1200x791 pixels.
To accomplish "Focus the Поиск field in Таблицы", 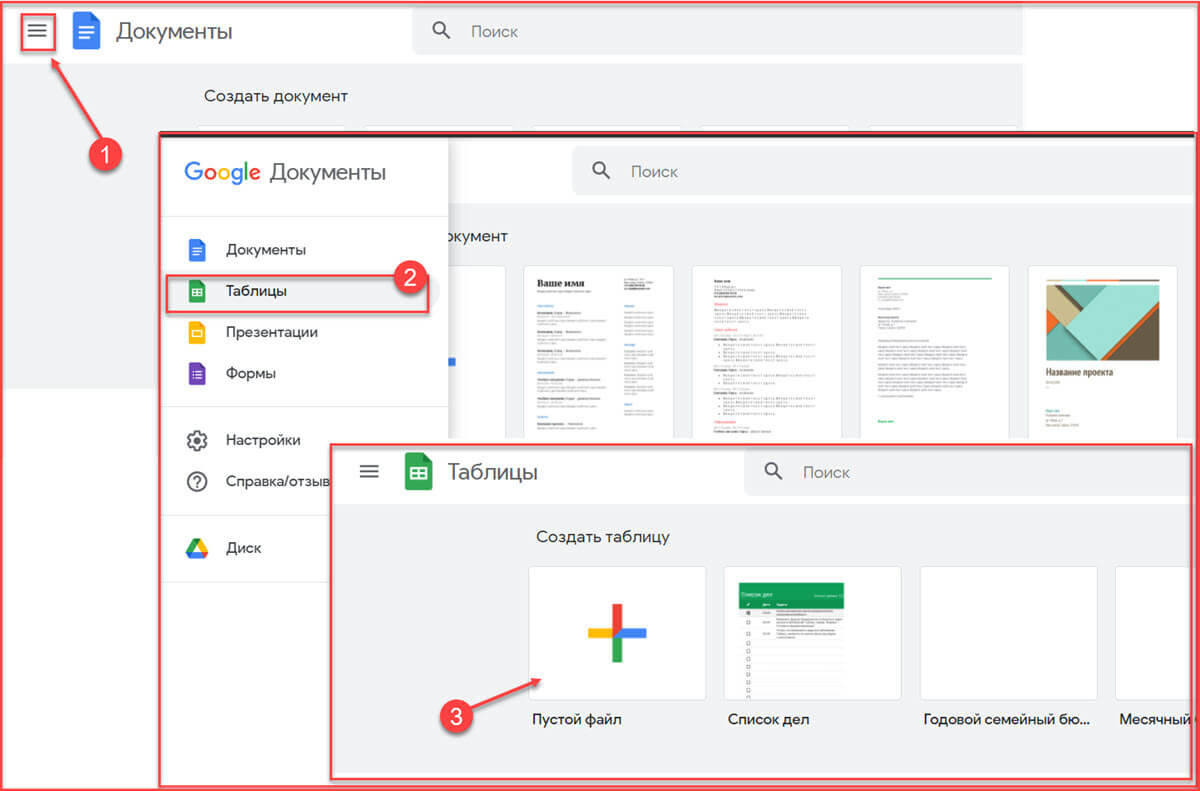I will pyautogui.click(x=968, y=472).
